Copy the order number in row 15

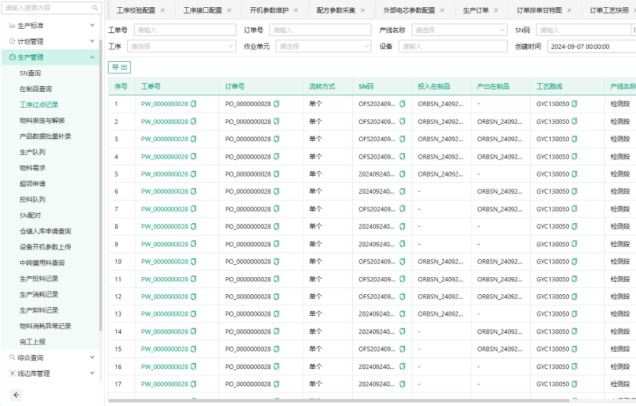[x=277, y=348]
